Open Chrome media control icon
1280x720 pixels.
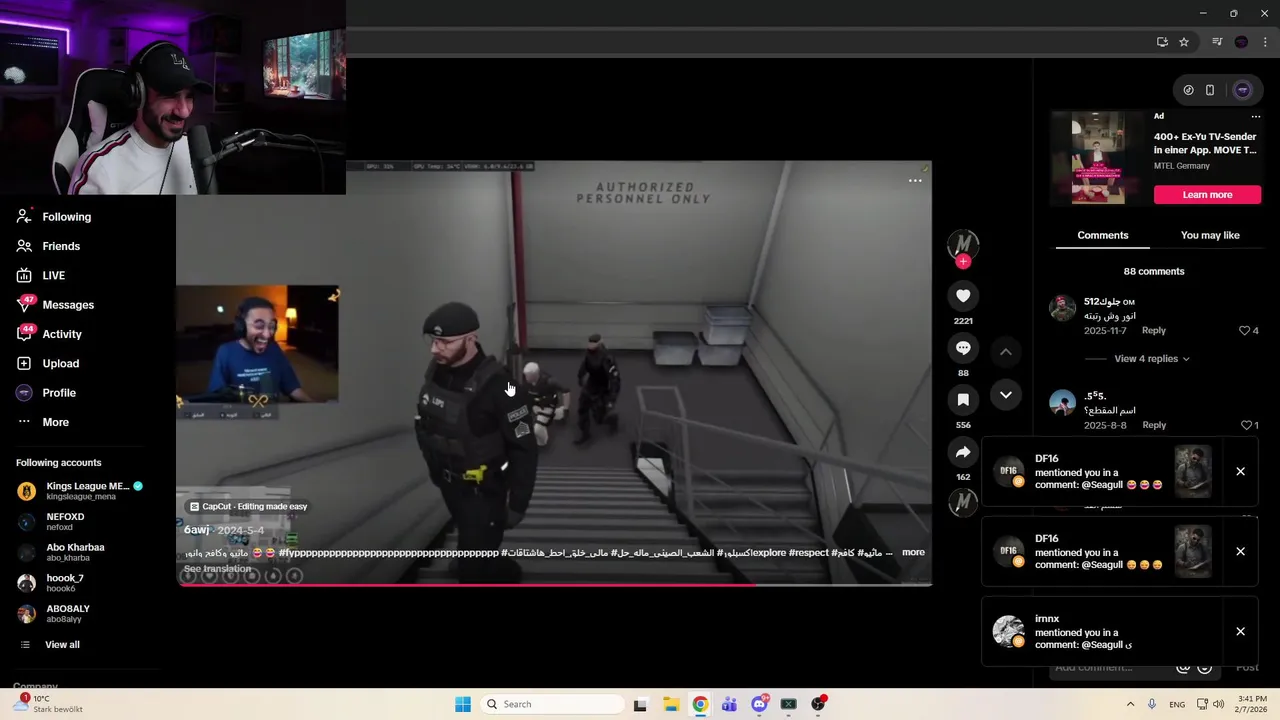[1217, 42]
